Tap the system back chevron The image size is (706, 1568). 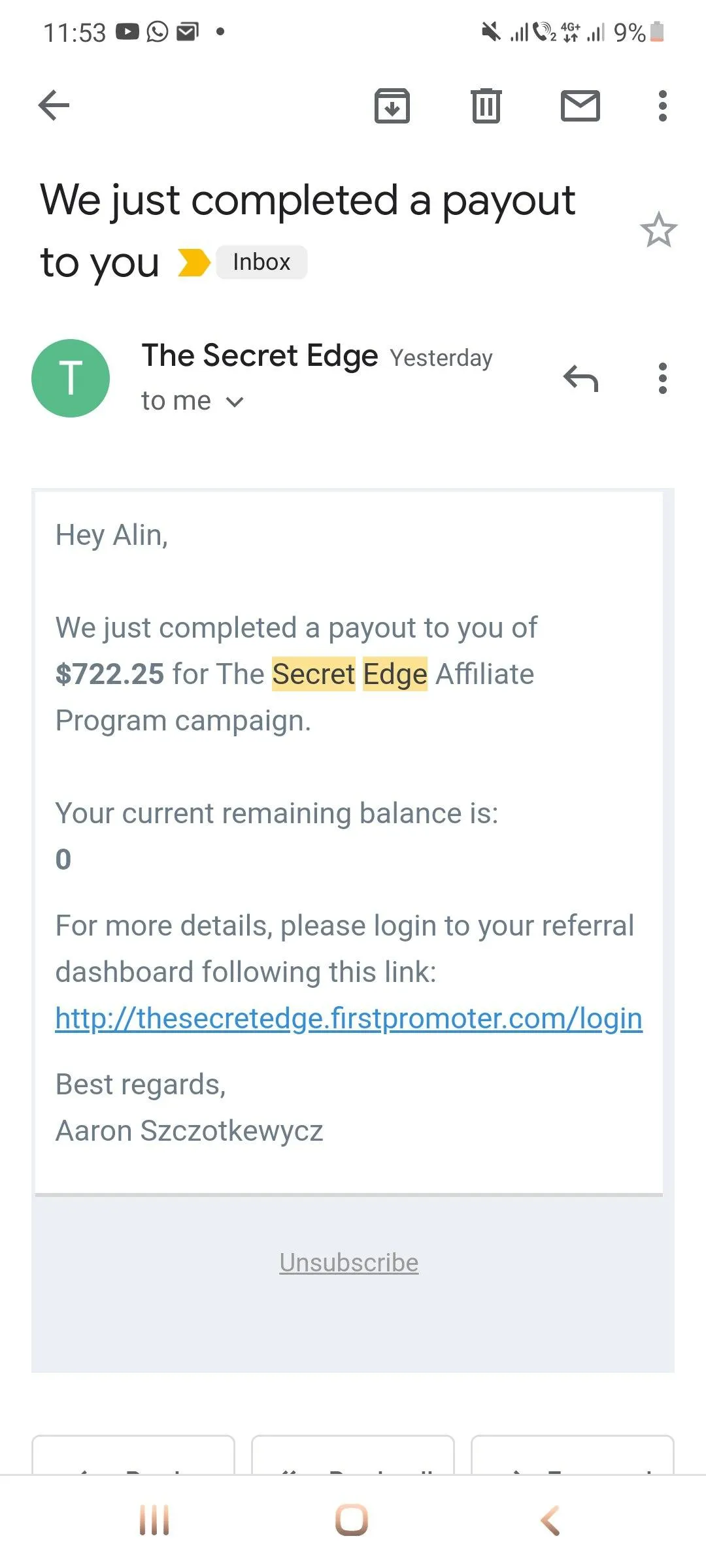tap(550, 1520)
